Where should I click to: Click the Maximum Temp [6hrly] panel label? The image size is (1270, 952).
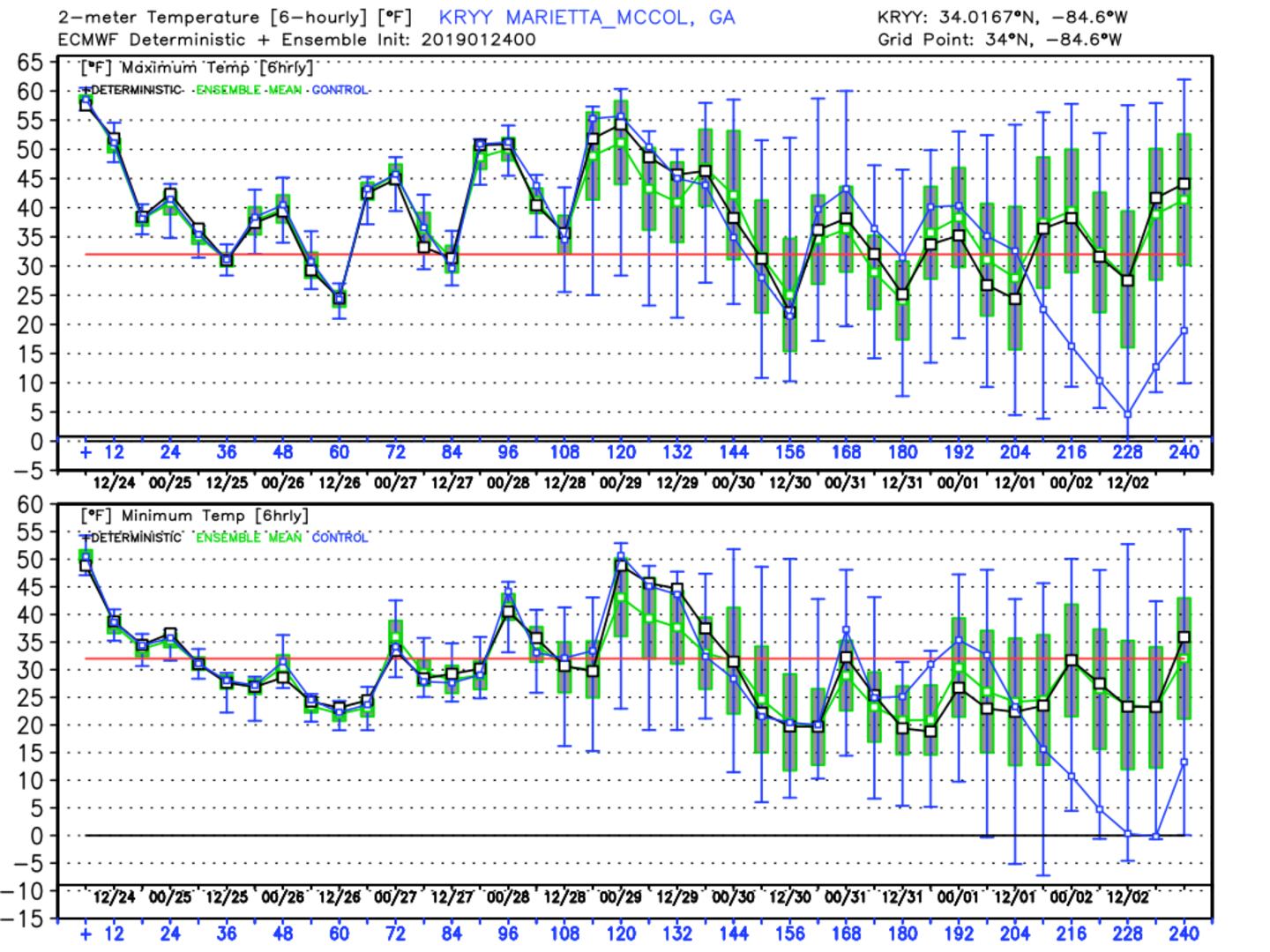point(196,68)
